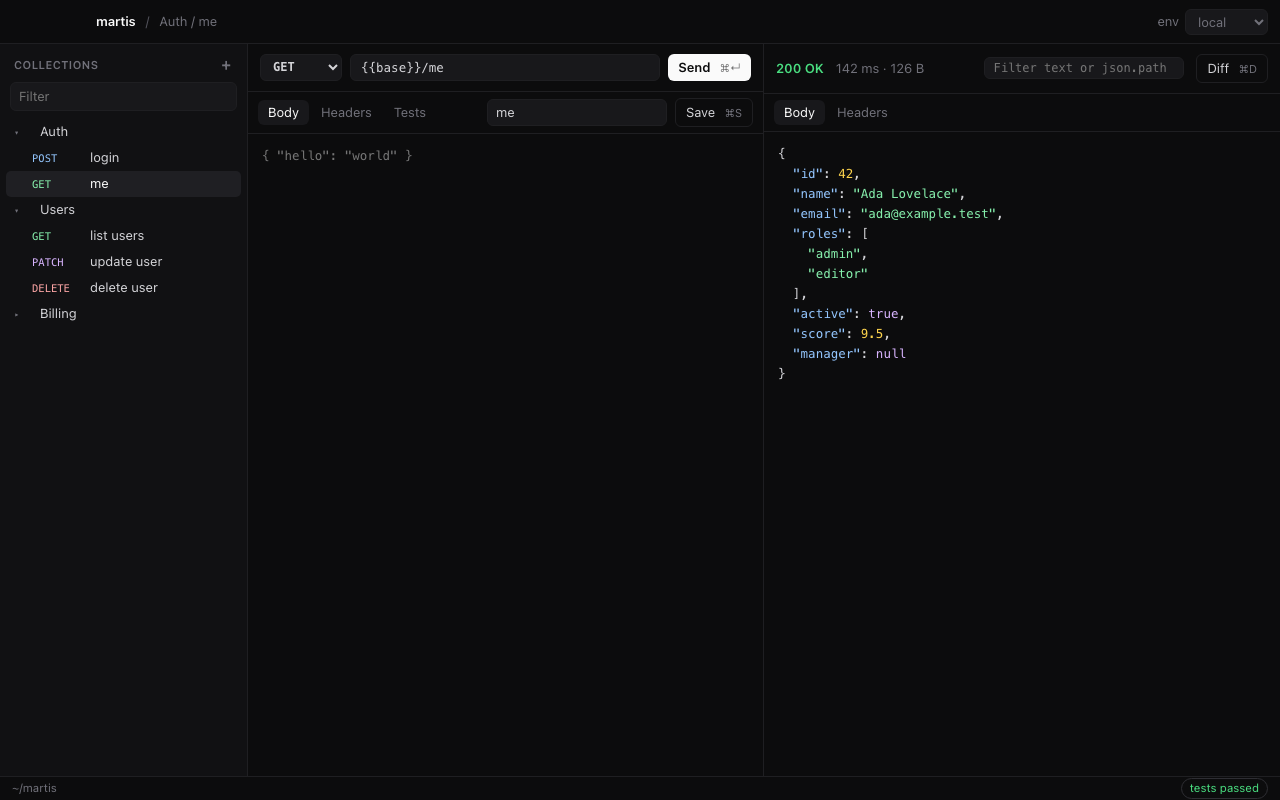The image size is (1280, 800).
Task: Focus the collections Filter field
Action: [x=124, y=96]
